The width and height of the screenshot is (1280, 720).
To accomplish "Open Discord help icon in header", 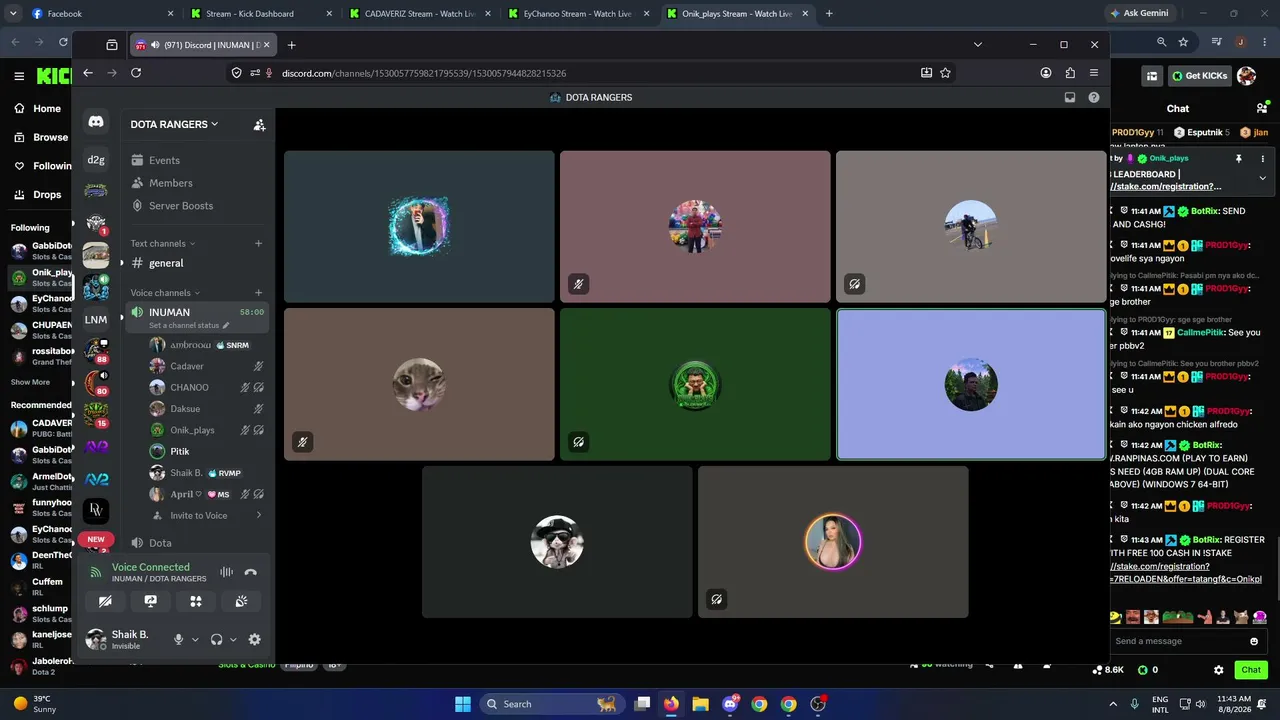I will coord(1094,97).
